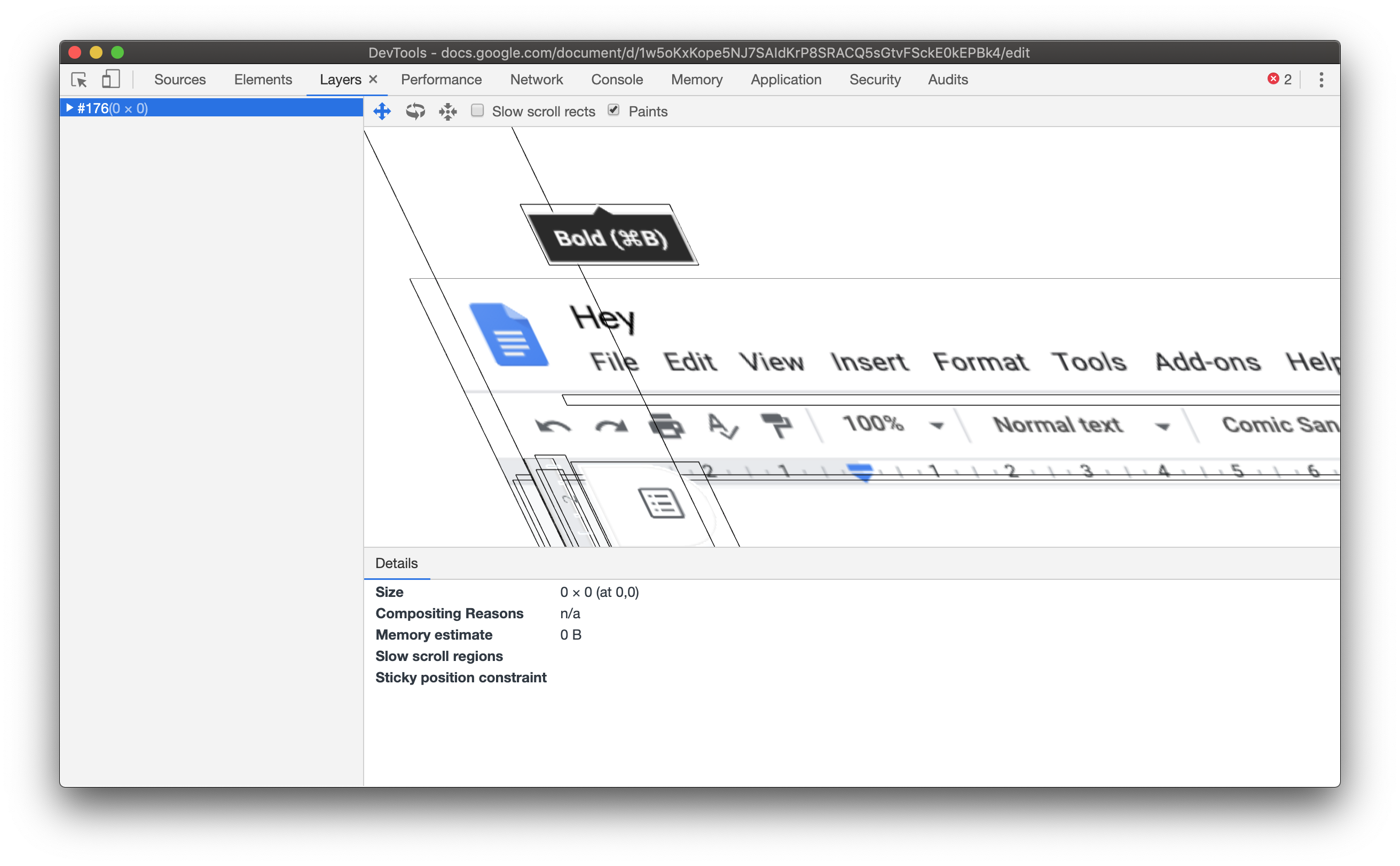Click the blue ruler indent marker
The image size is (1400, 866).
coord(860,472)
